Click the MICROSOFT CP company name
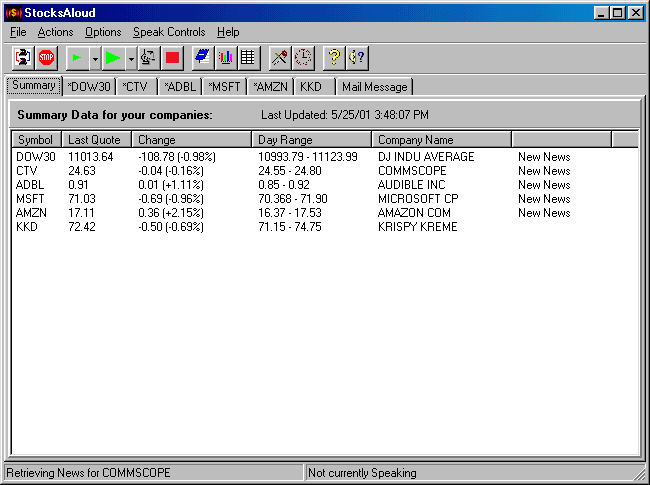The height and width of the screenshot is (485, 650). pyautogui.click(x=418, y=199)
